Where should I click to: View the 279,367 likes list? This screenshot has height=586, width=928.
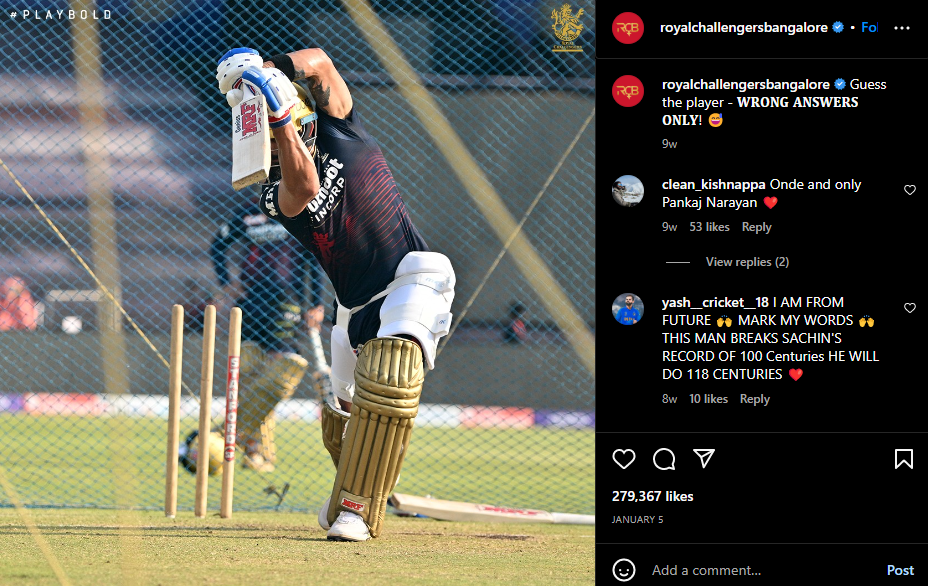(x=652, y=496)
